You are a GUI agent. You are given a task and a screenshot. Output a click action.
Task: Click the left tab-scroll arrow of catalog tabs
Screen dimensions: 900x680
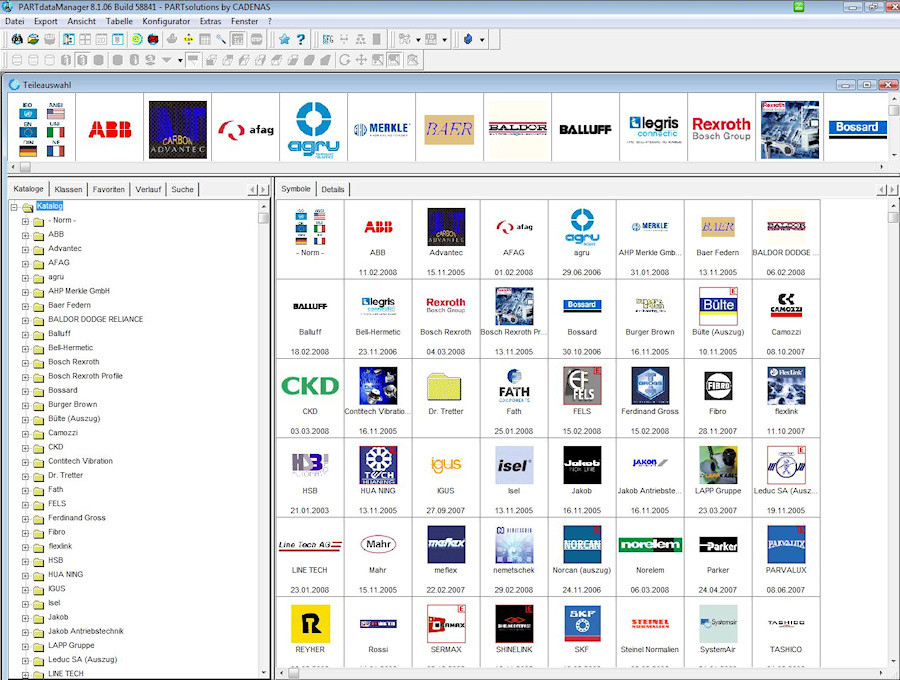[x=253, y=189]
